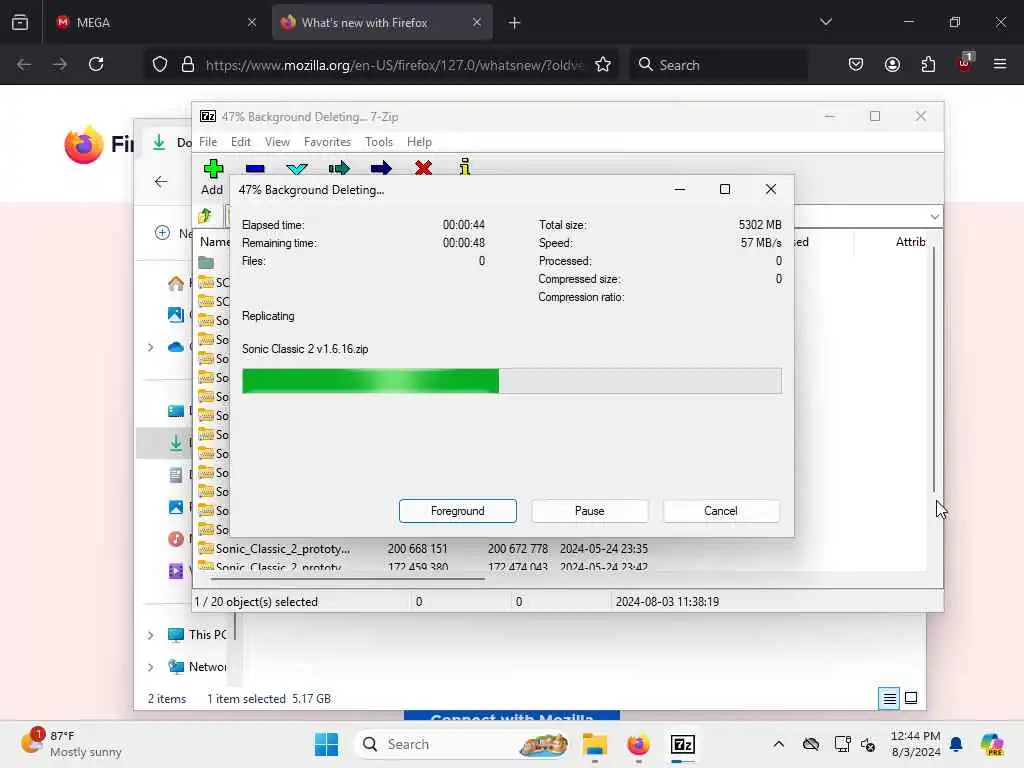Click the 7-Zip vertical scrollbar
1024x768 pixels.
934,370
